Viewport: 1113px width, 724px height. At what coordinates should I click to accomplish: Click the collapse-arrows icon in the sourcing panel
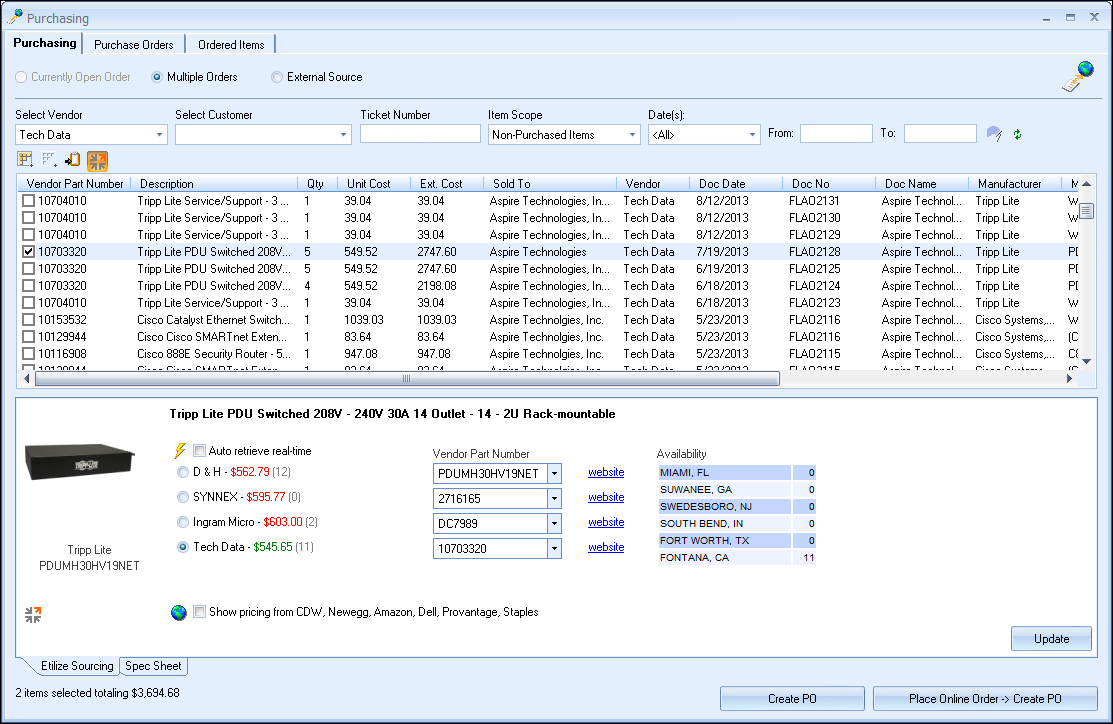(33, 615)
